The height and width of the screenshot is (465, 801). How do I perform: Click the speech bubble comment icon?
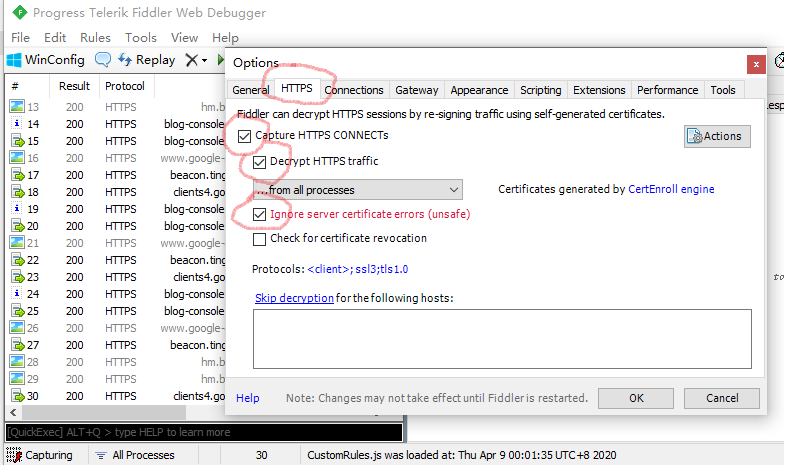pyautogui.click(x=103, y=60)
